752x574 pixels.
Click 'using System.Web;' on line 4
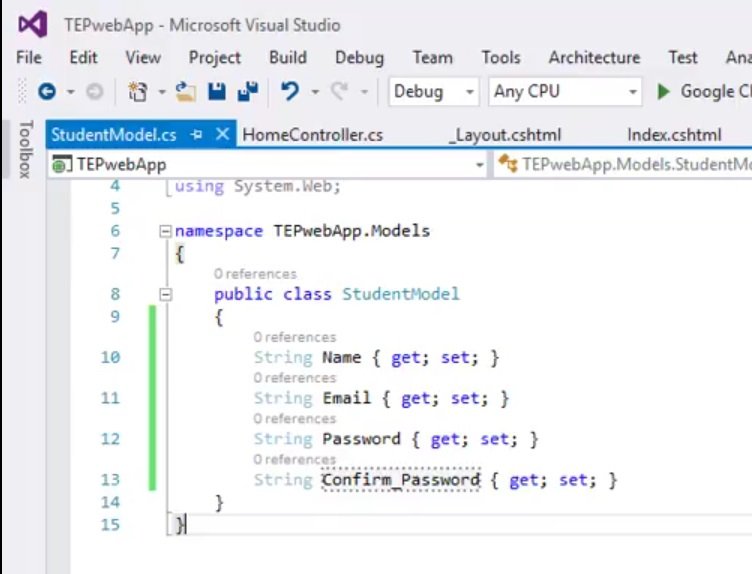click(x=258, y=186)
